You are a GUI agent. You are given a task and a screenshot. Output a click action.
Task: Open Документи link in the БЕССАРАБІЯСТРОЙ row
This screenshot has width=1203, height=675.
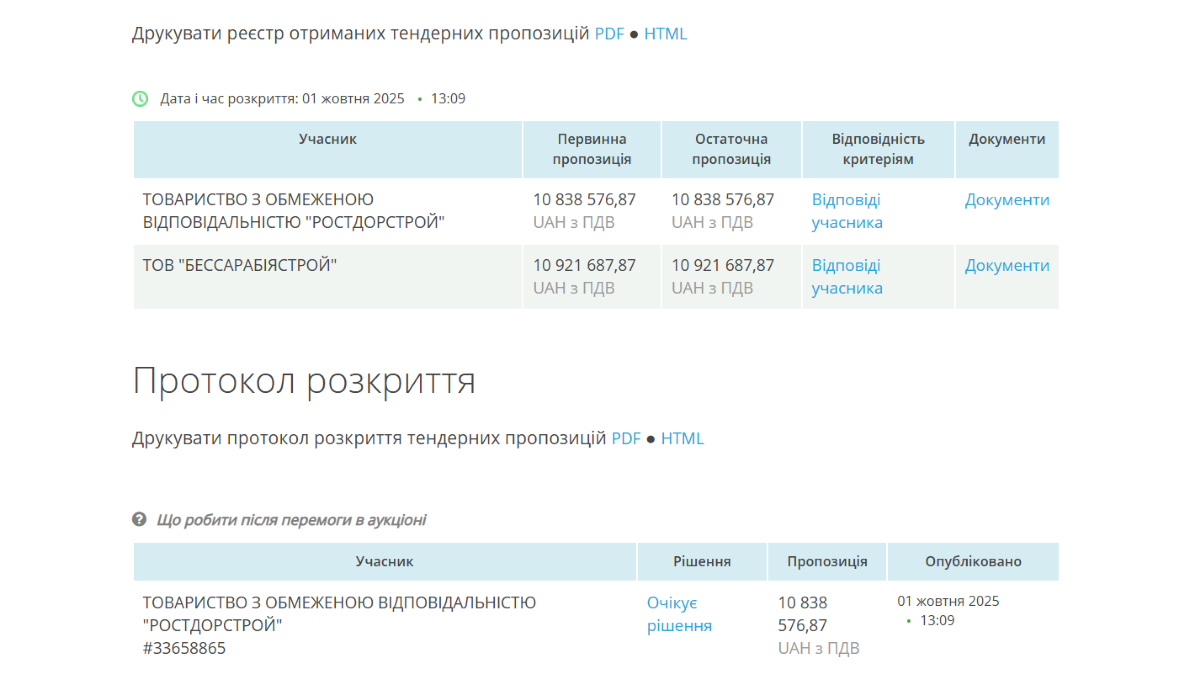pos(1006,266)
